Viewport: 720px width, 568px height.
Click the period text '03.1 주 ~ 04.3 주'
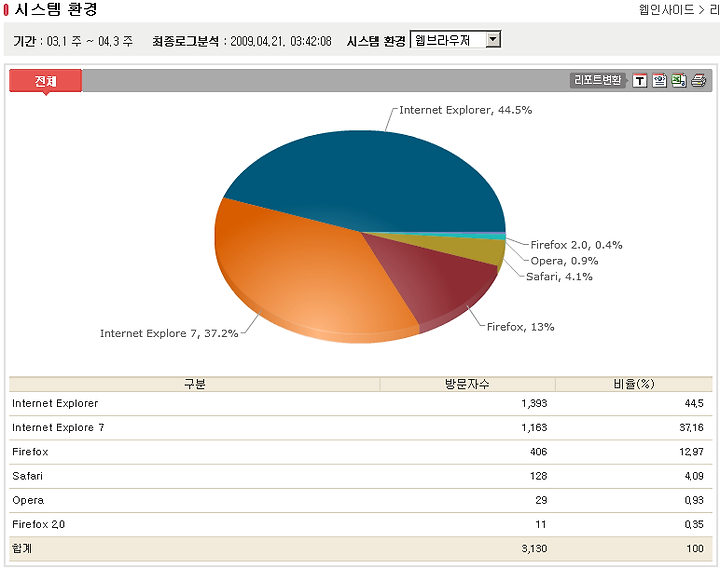coord(90,42)
